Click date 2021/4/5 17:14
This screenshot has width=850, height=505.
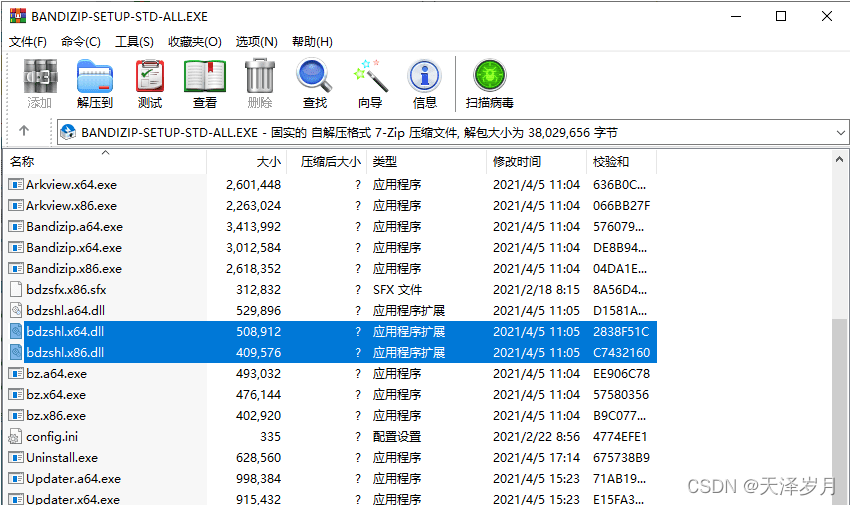point(536,458)
